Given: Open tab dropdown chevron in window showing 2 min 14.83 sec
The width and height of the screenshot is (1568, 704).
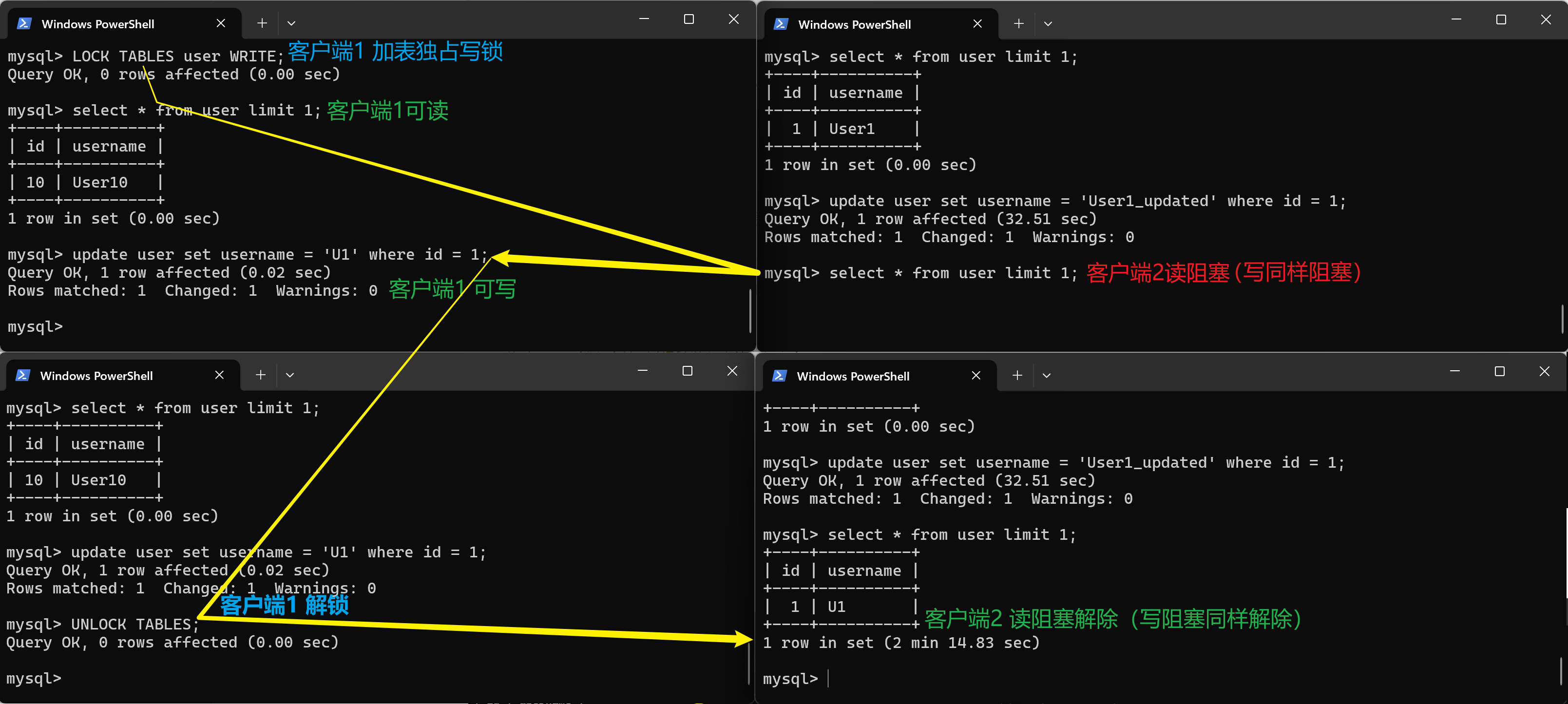Looking at the screenshot, I should point(1047,376).
